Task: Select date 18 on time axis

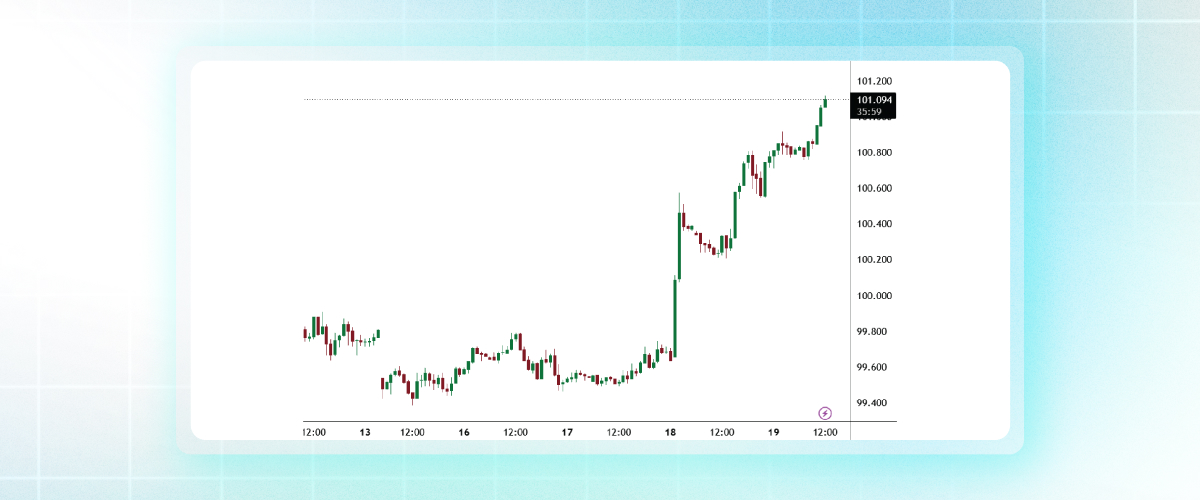Action: 670,432
